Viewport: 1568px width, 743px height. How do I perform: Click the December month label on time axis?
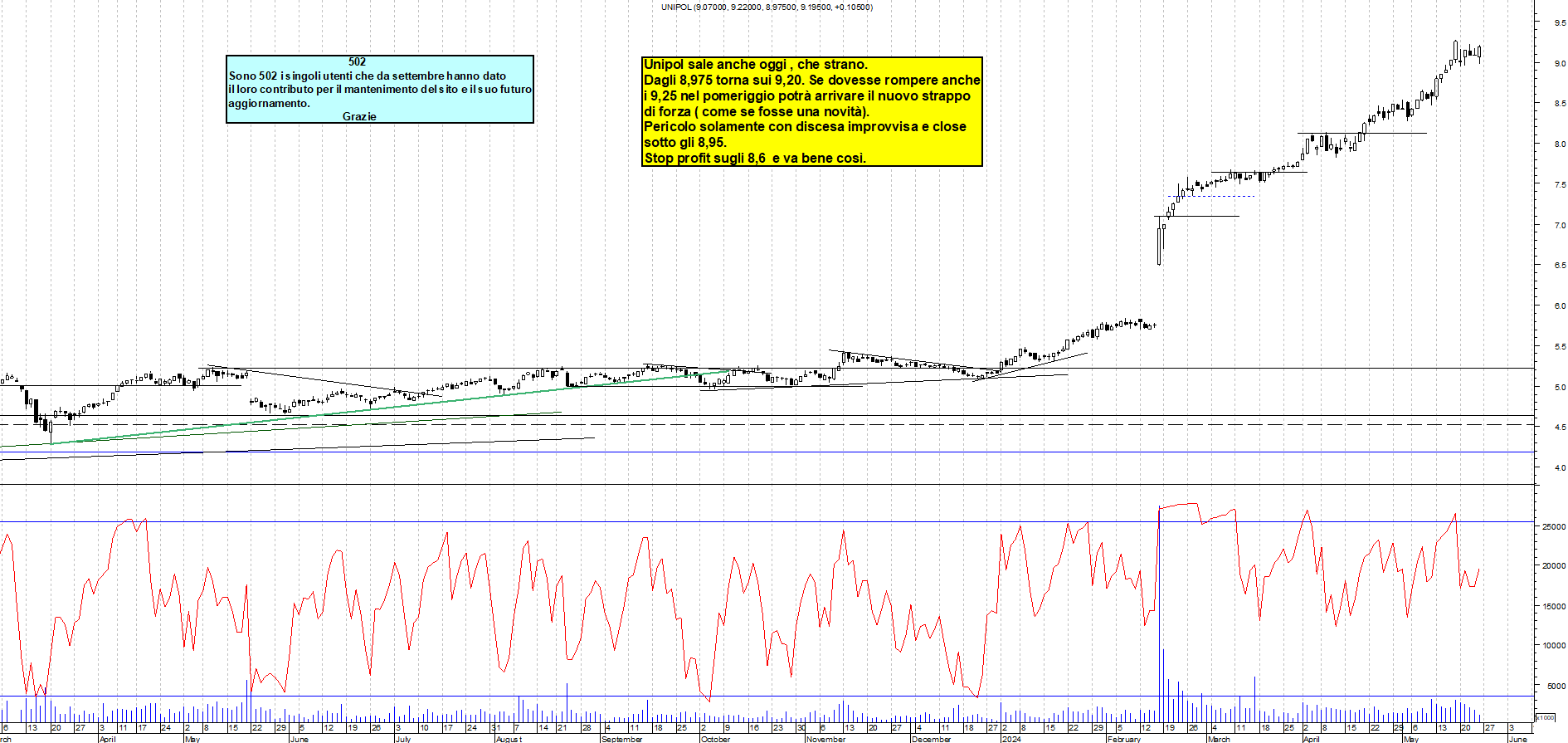pyautogui.click(x=932, y=739)
